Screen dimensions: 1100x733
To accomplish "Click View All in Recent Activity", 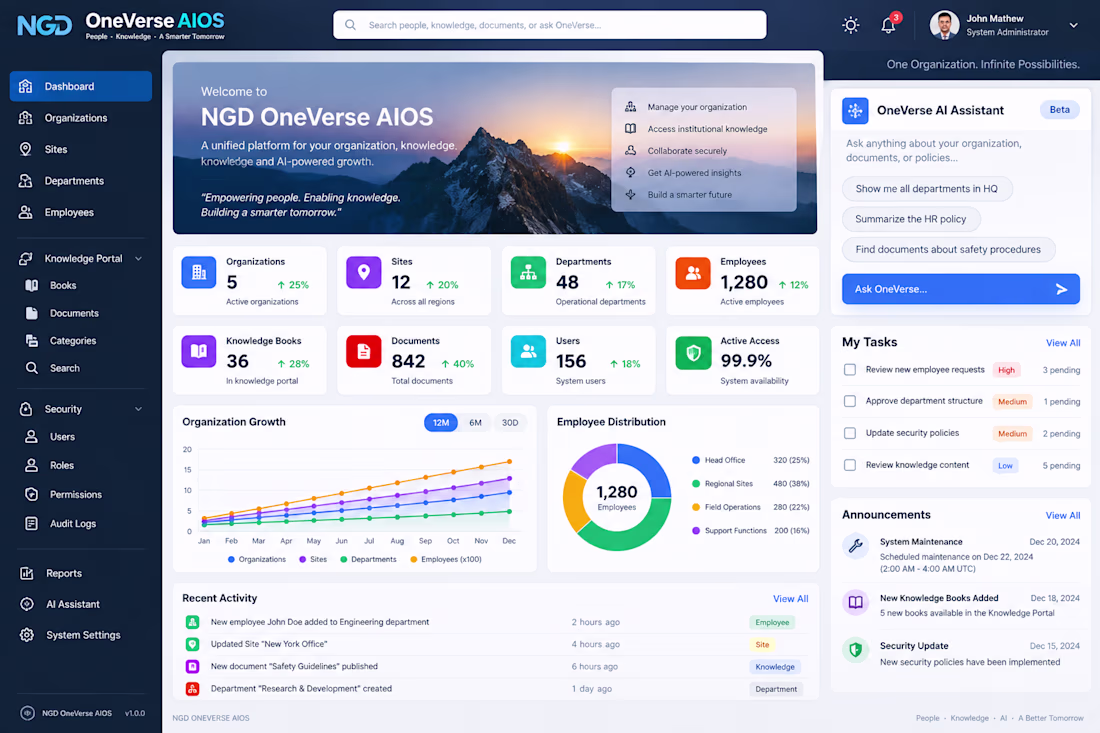I will tap(791, 598).
